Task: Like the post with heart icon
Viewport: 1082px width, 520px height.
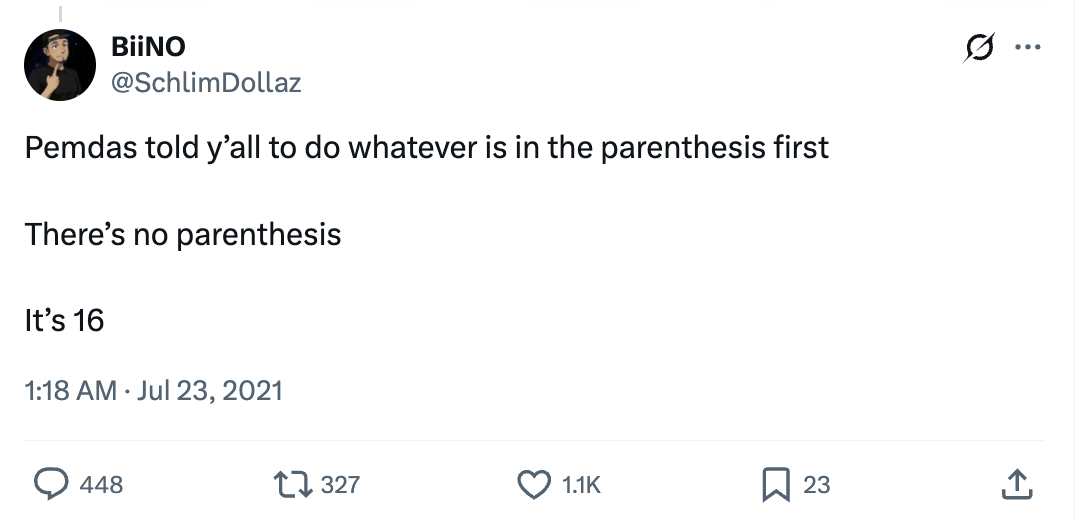Action: 532,485
